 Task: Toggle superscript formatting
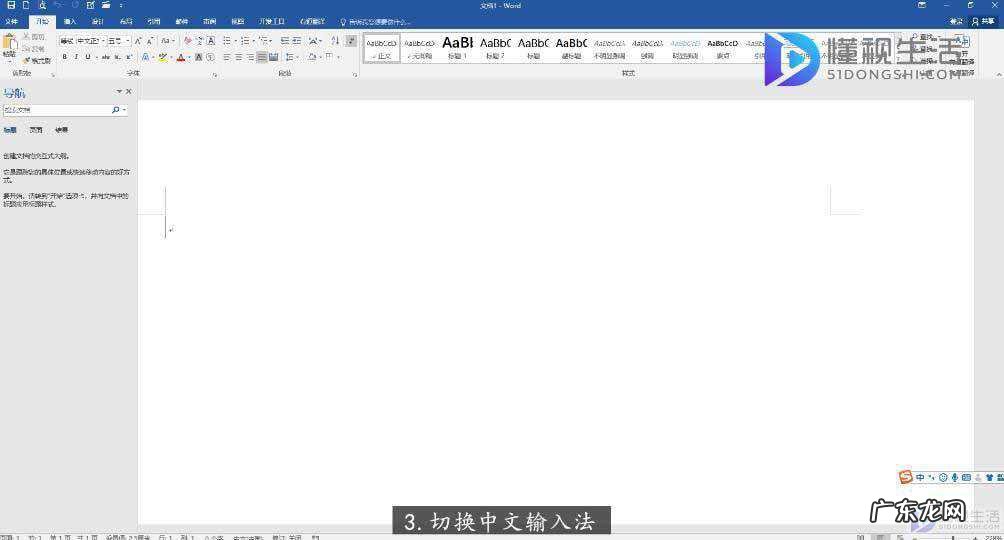point(129,57)
